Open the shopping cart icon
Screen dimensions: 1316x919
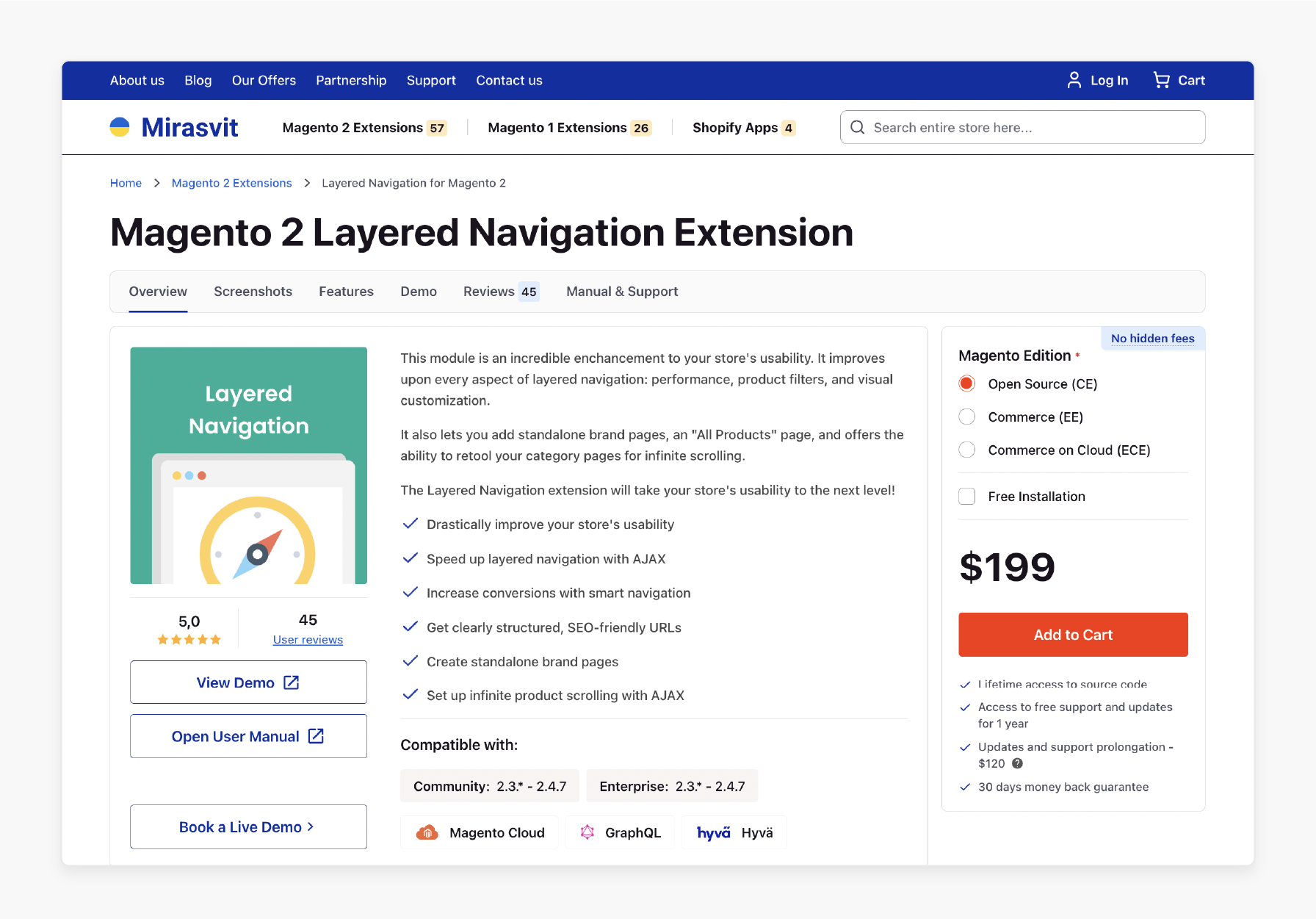1161,80
